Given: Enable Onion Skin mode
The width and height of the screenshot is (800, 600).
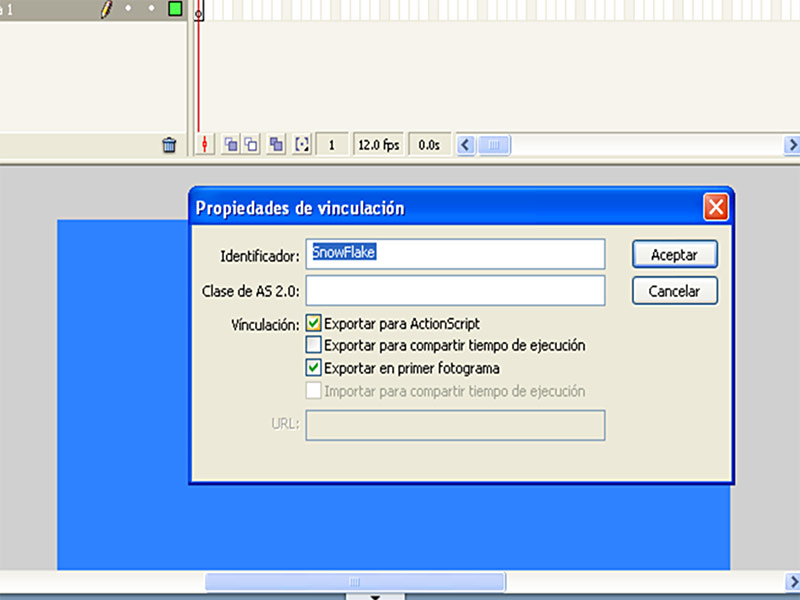Looking at the screenshot, I should click(x=230, y=144).
